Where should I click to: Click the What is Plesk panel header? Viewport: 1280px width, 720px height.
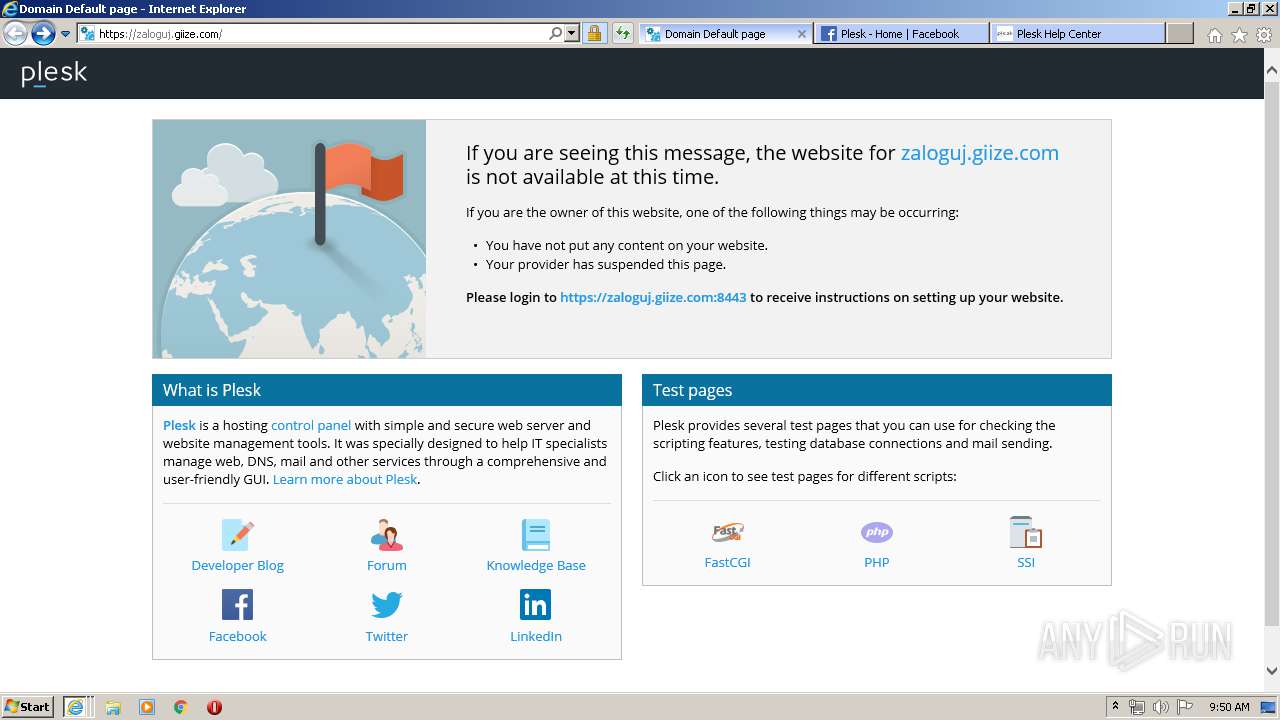point(386,390)
